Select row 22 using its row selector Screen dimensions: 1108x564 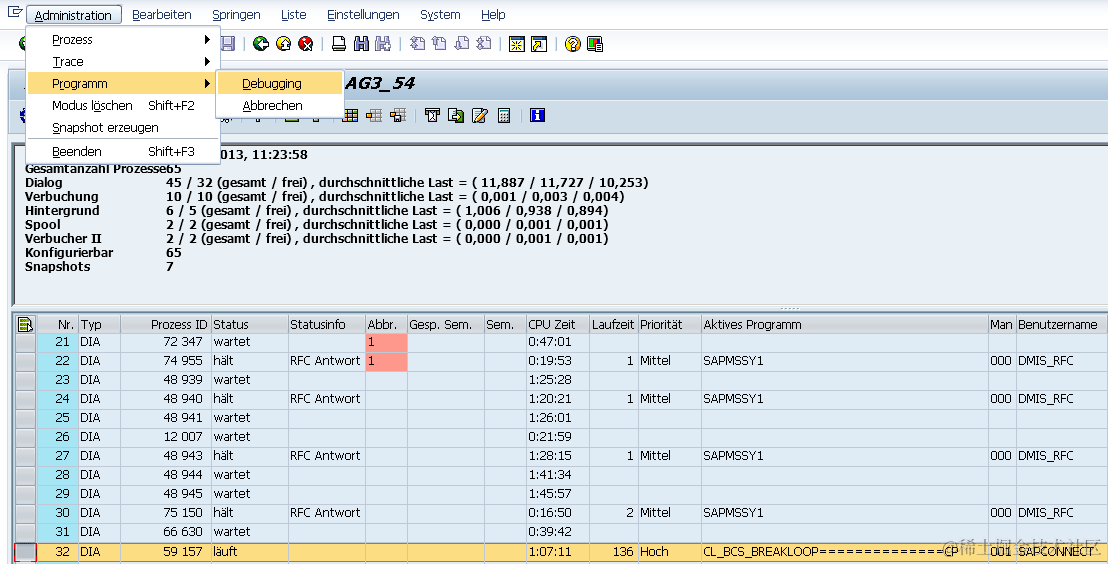tap(25, 360)
